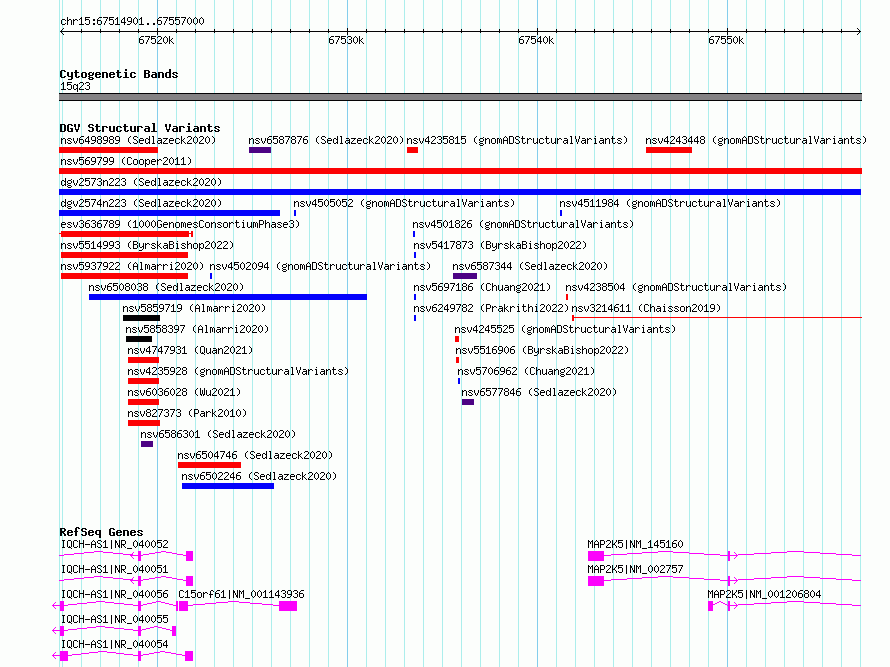This screenshot has height=667, width=890.
Task: Select nsv4505052 gnomAD variant label
Action: tap(404, 203)
